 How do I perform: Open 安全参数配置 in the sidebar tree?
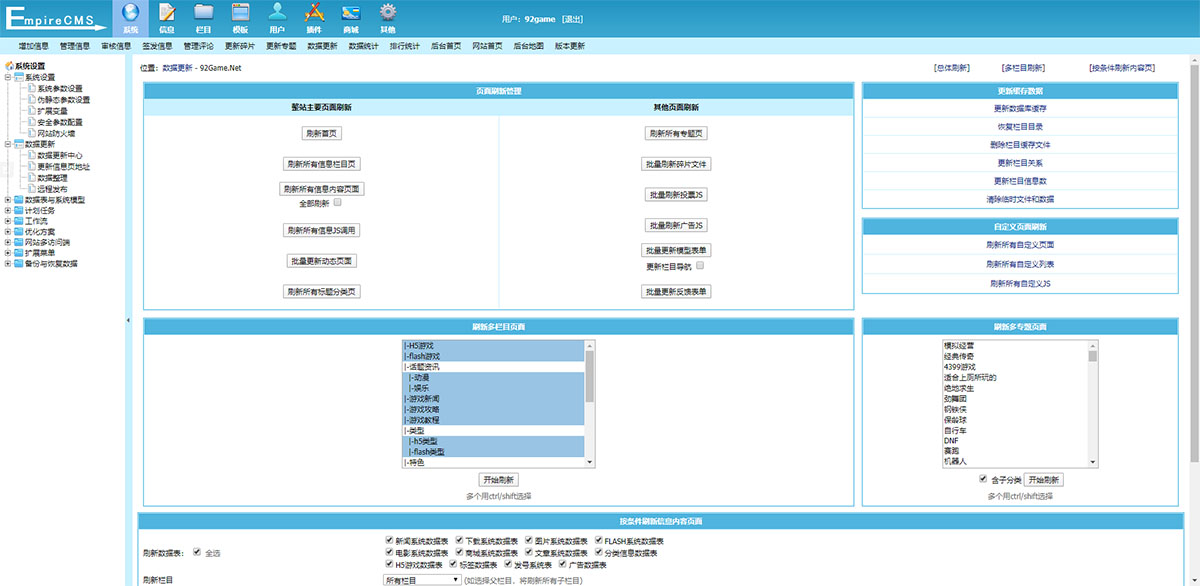[60, 122]
